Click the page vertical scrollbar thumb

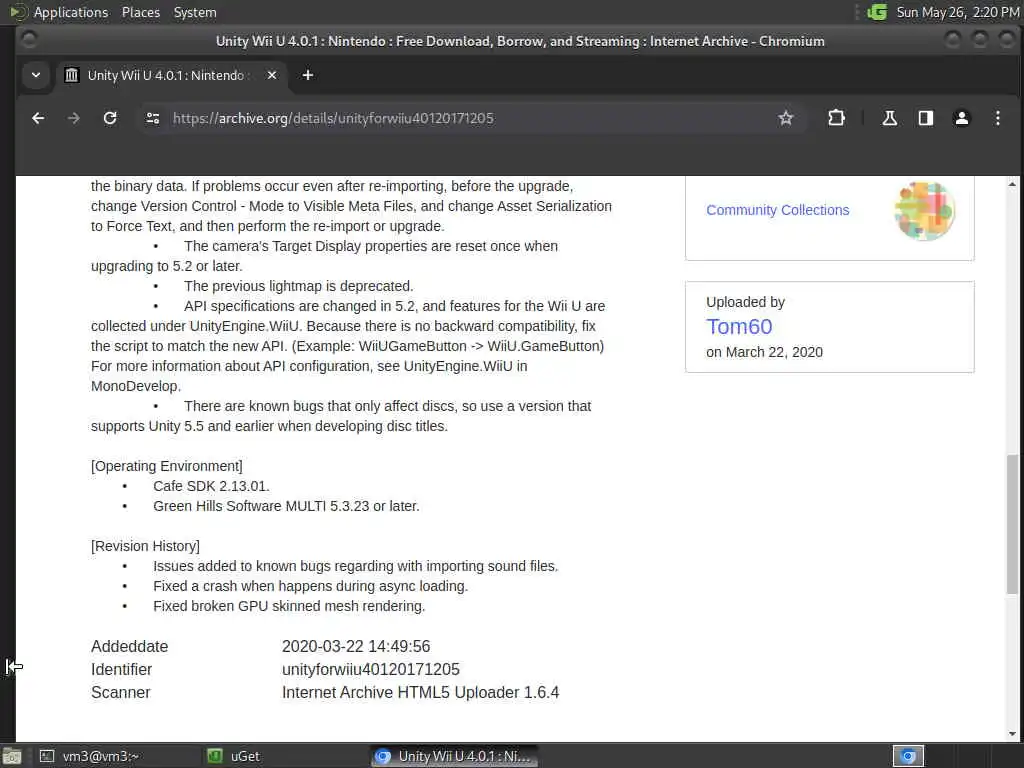[x=1012, y=524]
